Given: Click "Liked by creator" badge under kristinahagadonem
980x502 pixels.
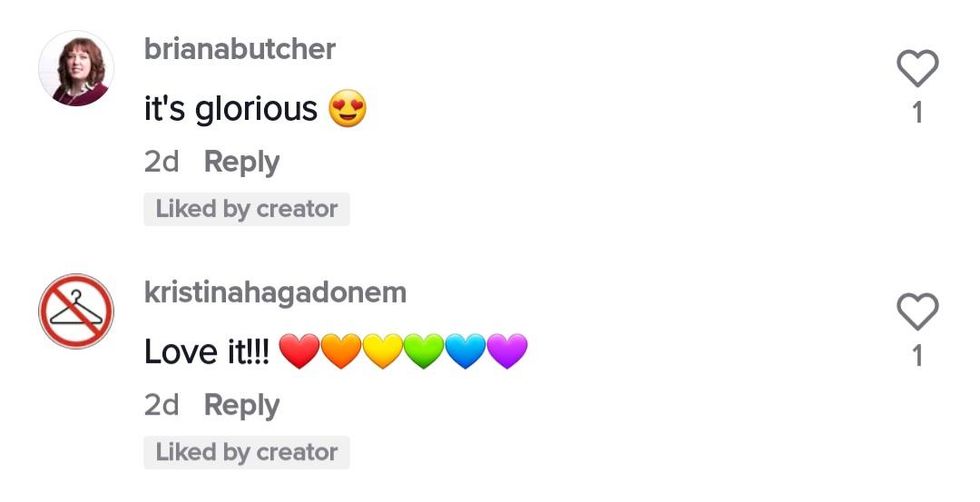Looking at the screenshot, I should point(247,452).
